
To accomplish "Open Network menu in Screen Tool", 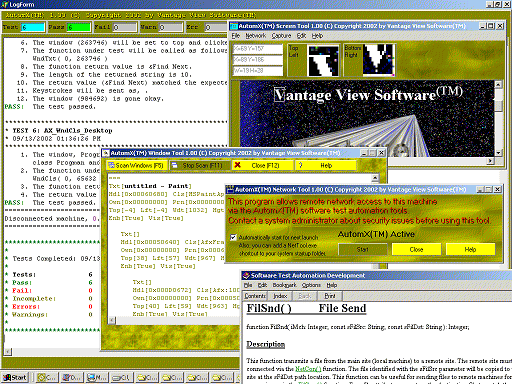I will pos(256,36).
